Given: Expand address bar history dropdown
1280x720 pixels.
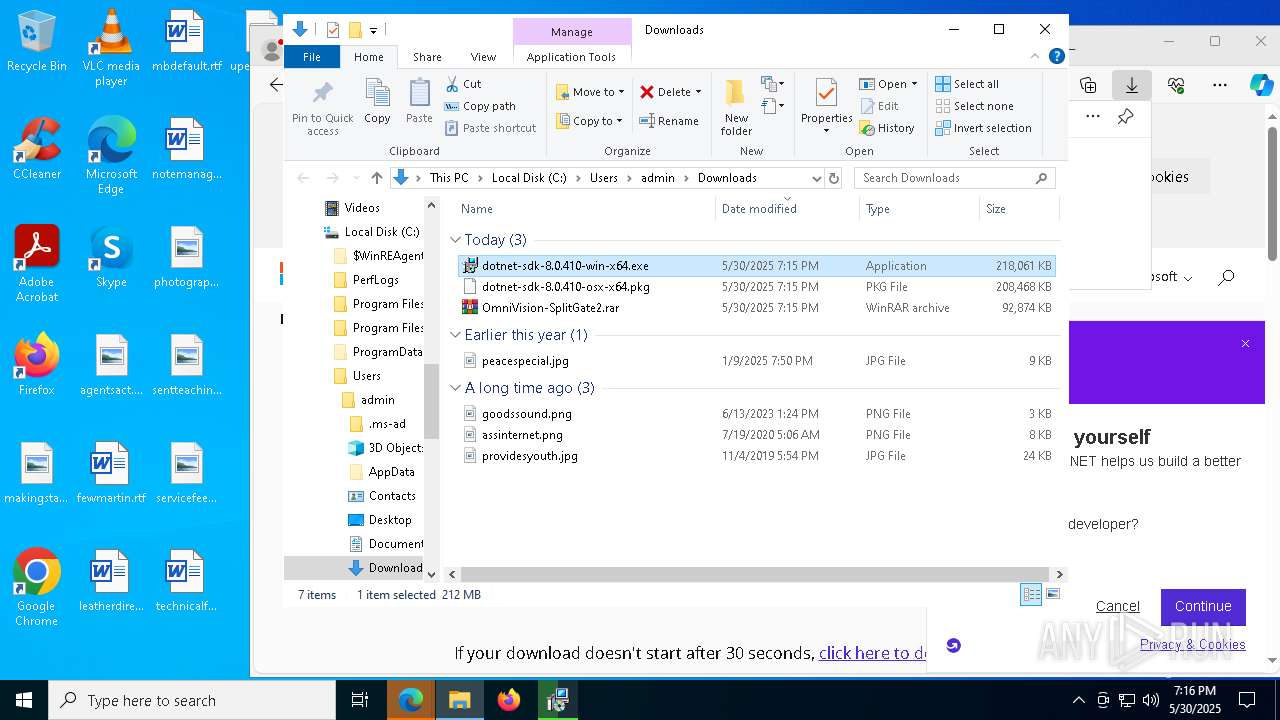Looking at the screenshot, I should (816, 178).
